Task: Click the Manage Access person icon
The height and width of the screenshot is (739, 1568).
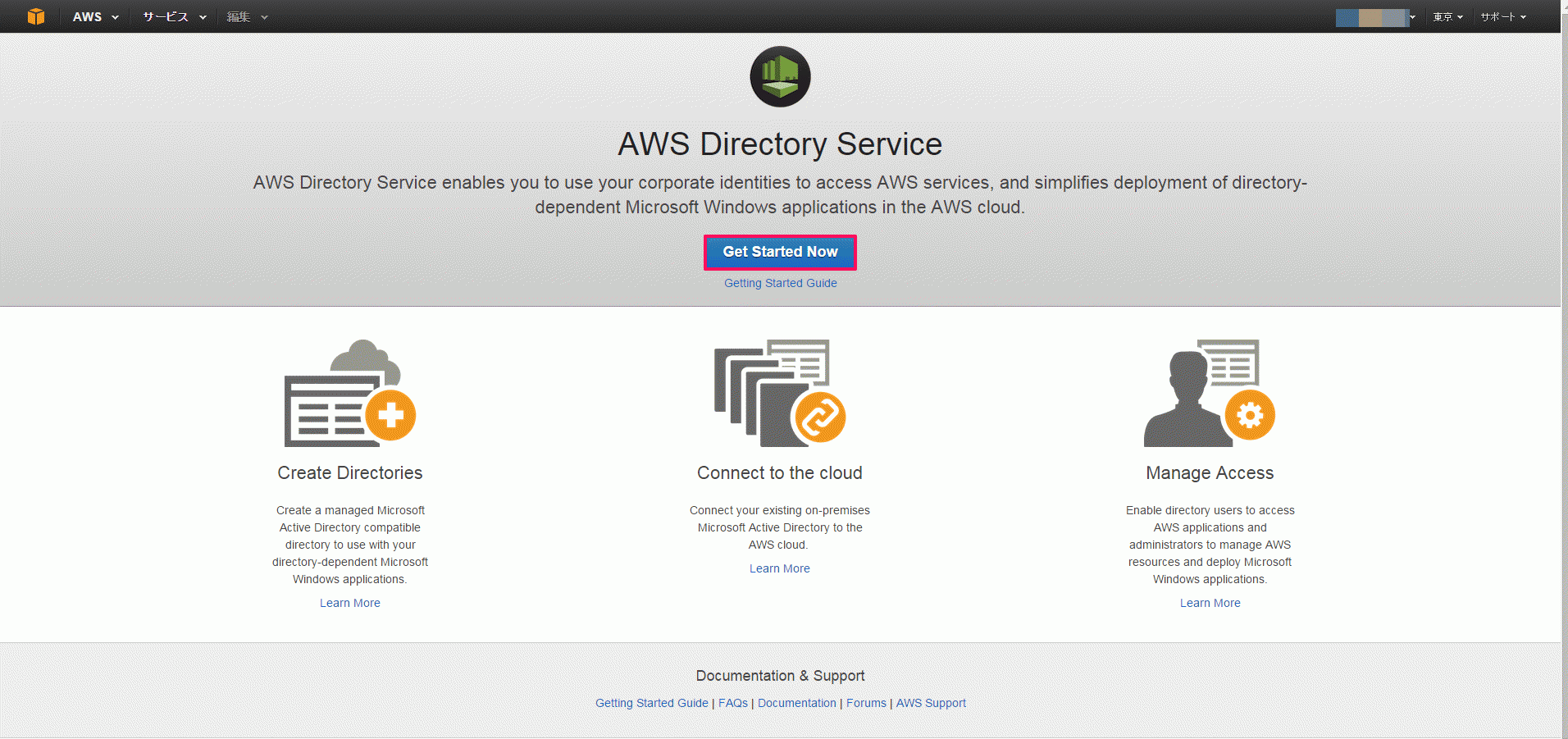Action: tap(1210, 393)
